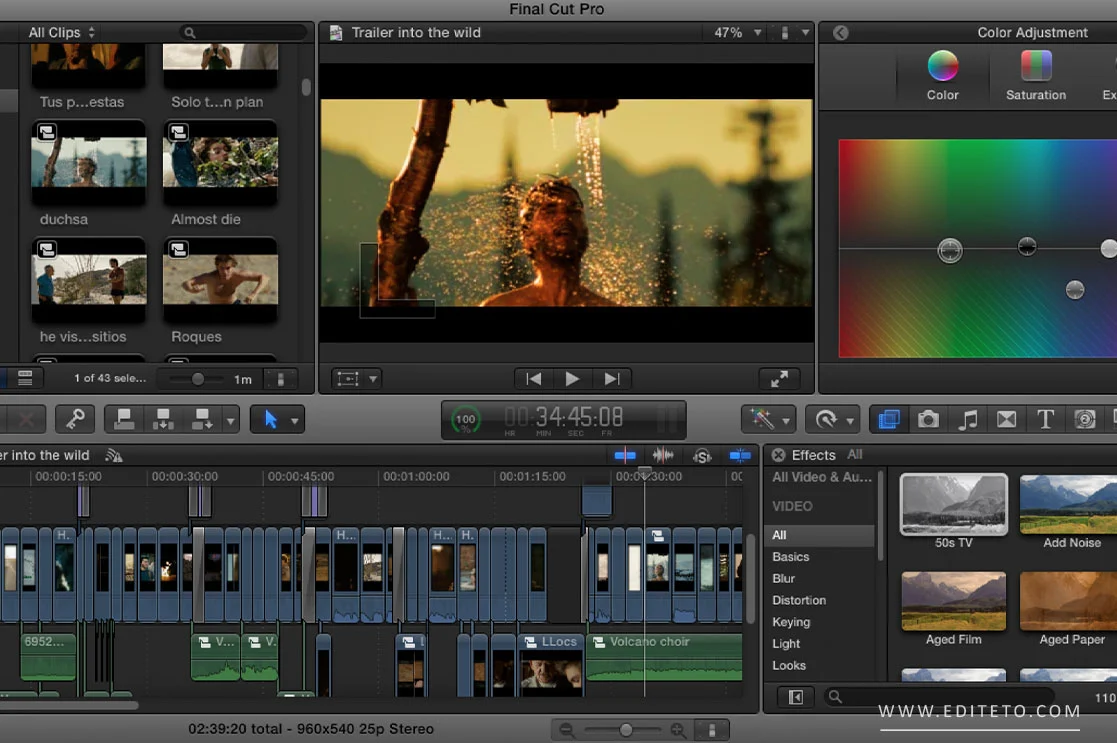This screenshot has width=1117, height=743.
Task: Click in the Effects browser search field
Action: pos(940,697)
